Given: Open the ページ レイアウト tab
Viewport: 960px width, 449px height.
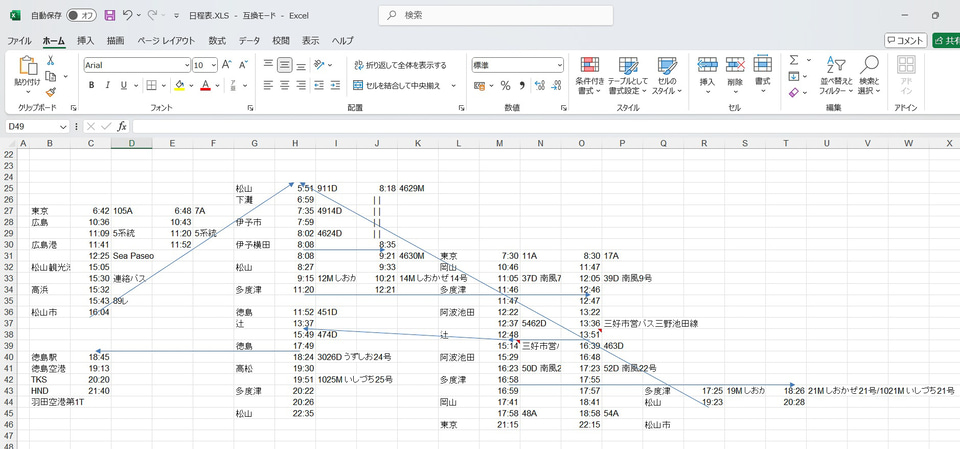Looking at the screenshot, I should [165, 40].
